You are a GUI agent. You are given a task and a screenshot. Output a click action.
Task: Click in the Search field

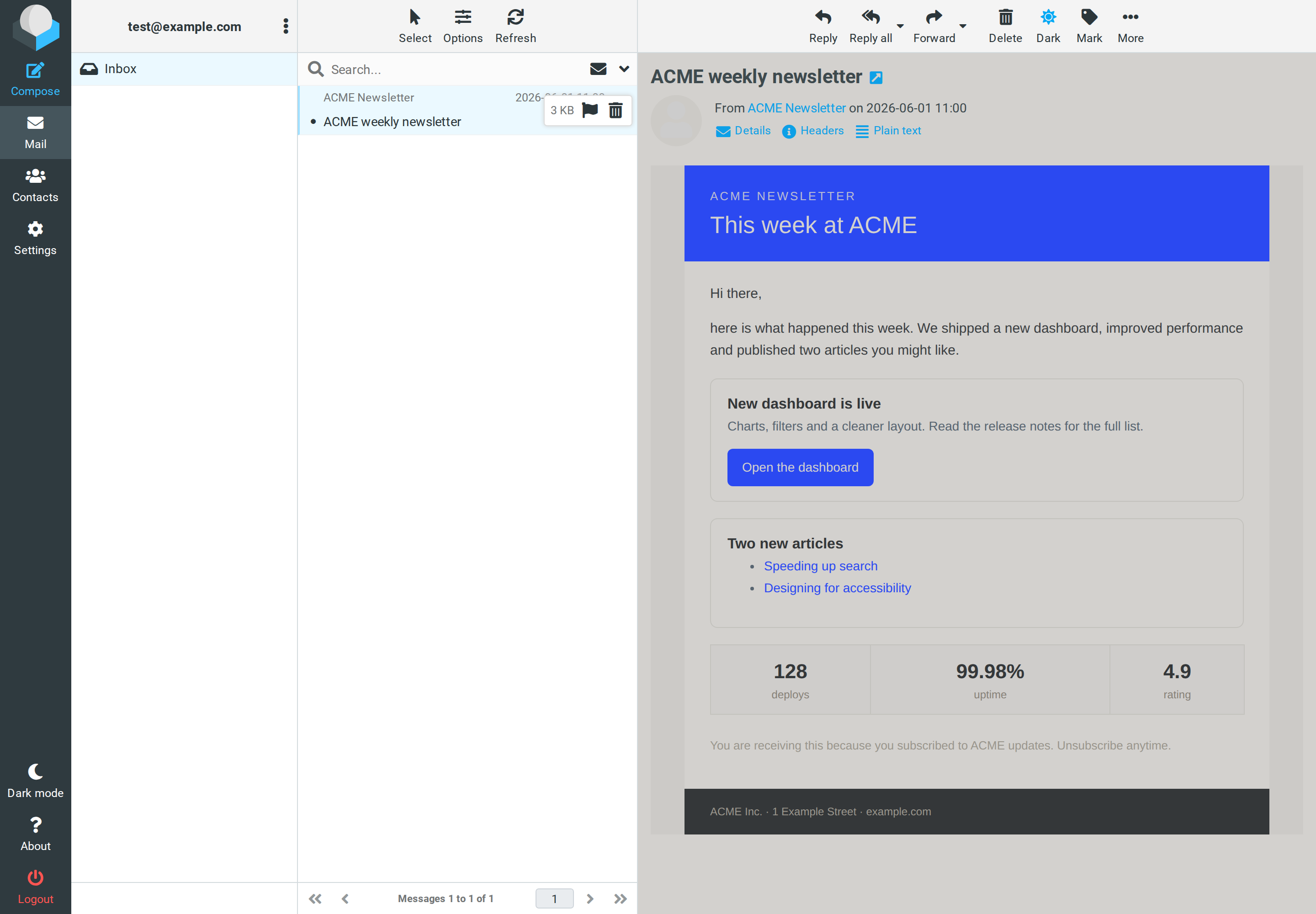click(452, 69)
